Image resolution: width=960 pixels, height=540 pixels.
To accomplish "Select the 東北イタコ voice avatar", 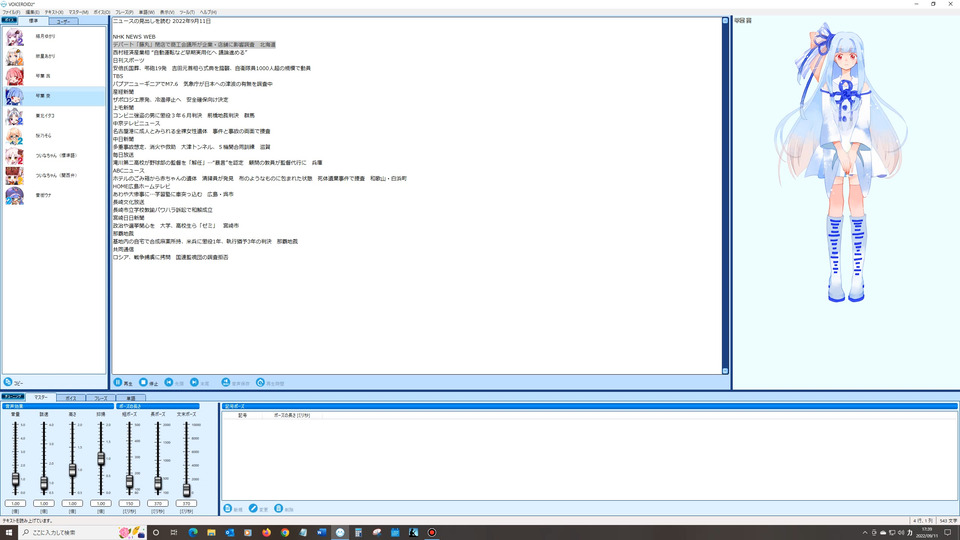I will (x=15, y=116).
